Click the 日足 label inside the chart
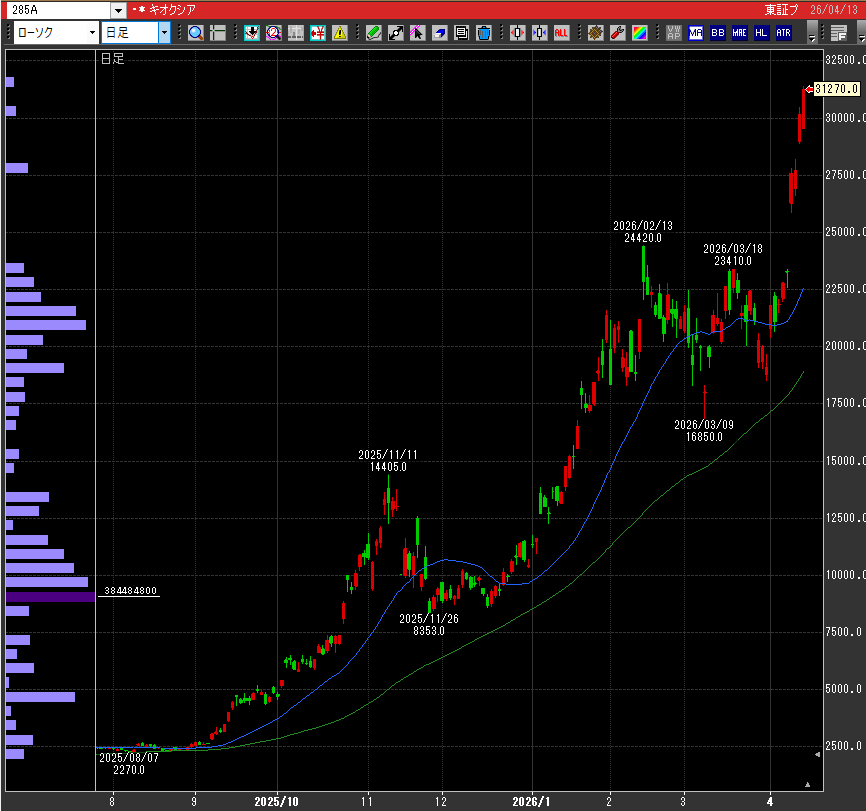 coord(113,59)
